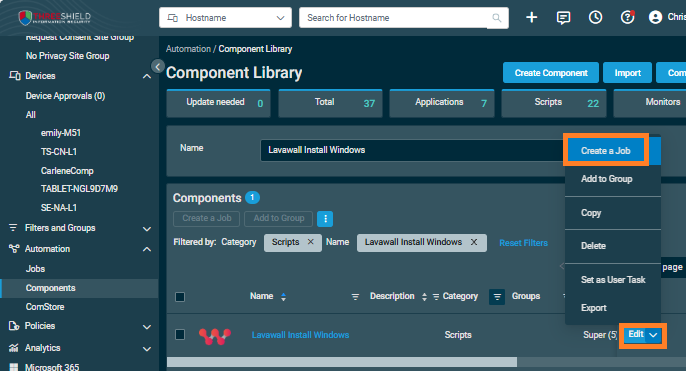Collapse the Devices section in sidebar
The image size is (686, 371).
(147, 76)
